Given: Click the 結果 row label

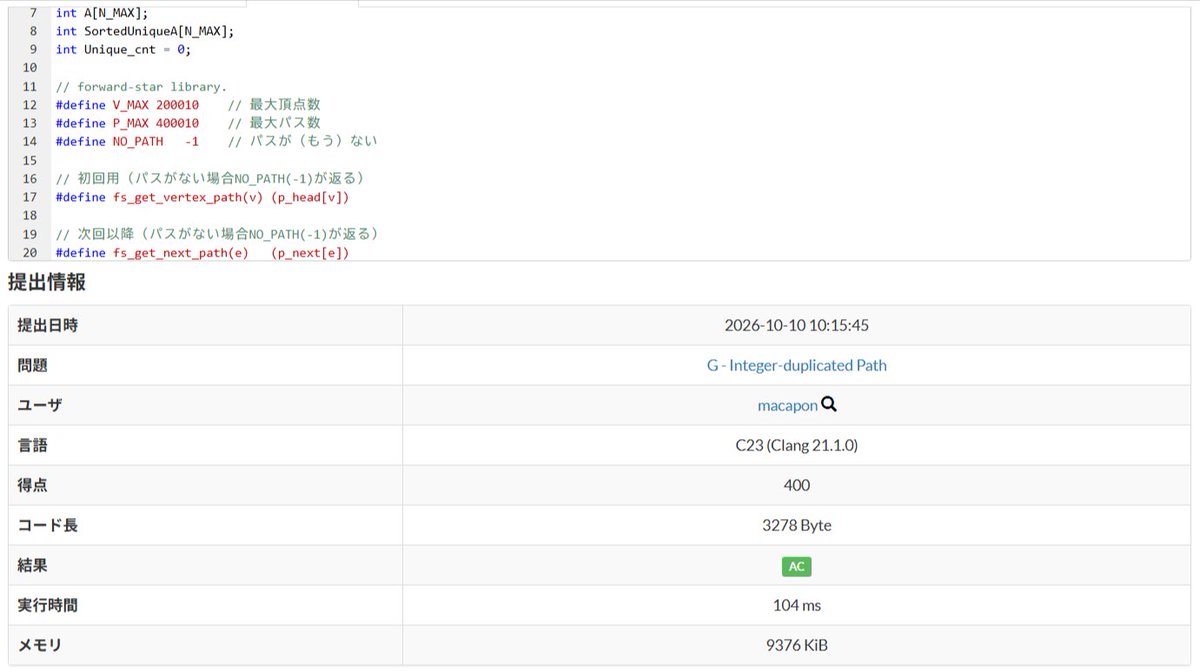Looking at the screenshot, I should coord(32,565).
